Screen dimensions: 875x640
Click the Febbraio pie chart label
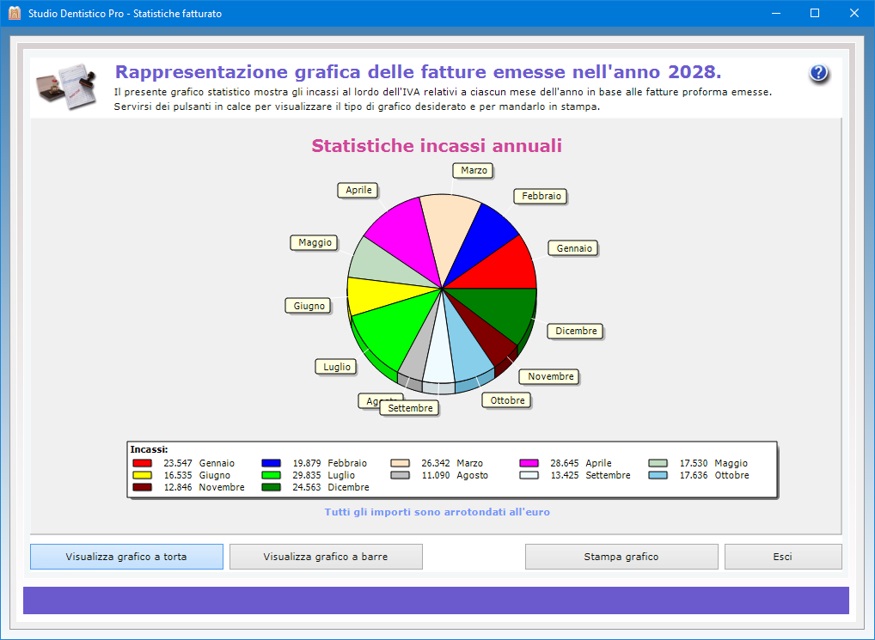541,196
